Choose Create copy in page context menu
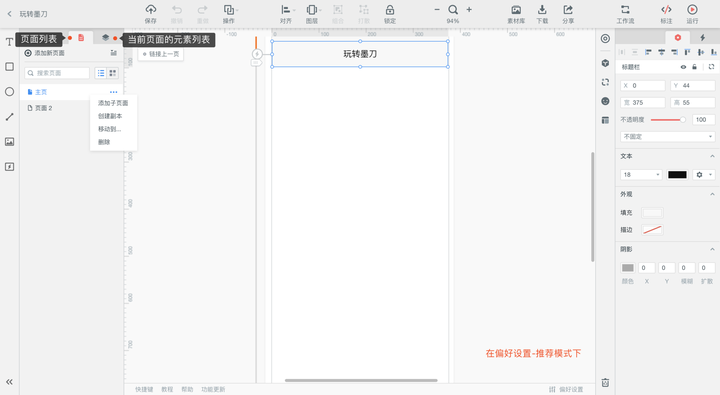 110,116
